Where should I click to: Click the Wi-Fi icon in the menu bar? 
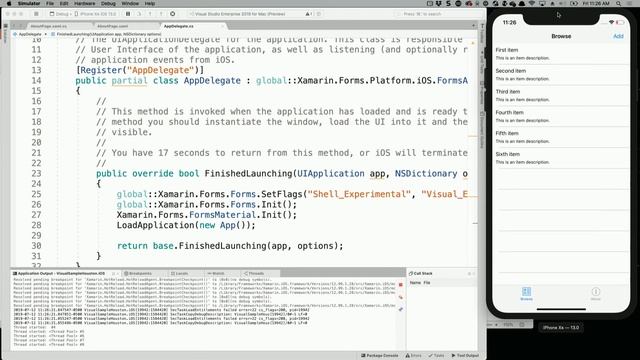(531, 3)
